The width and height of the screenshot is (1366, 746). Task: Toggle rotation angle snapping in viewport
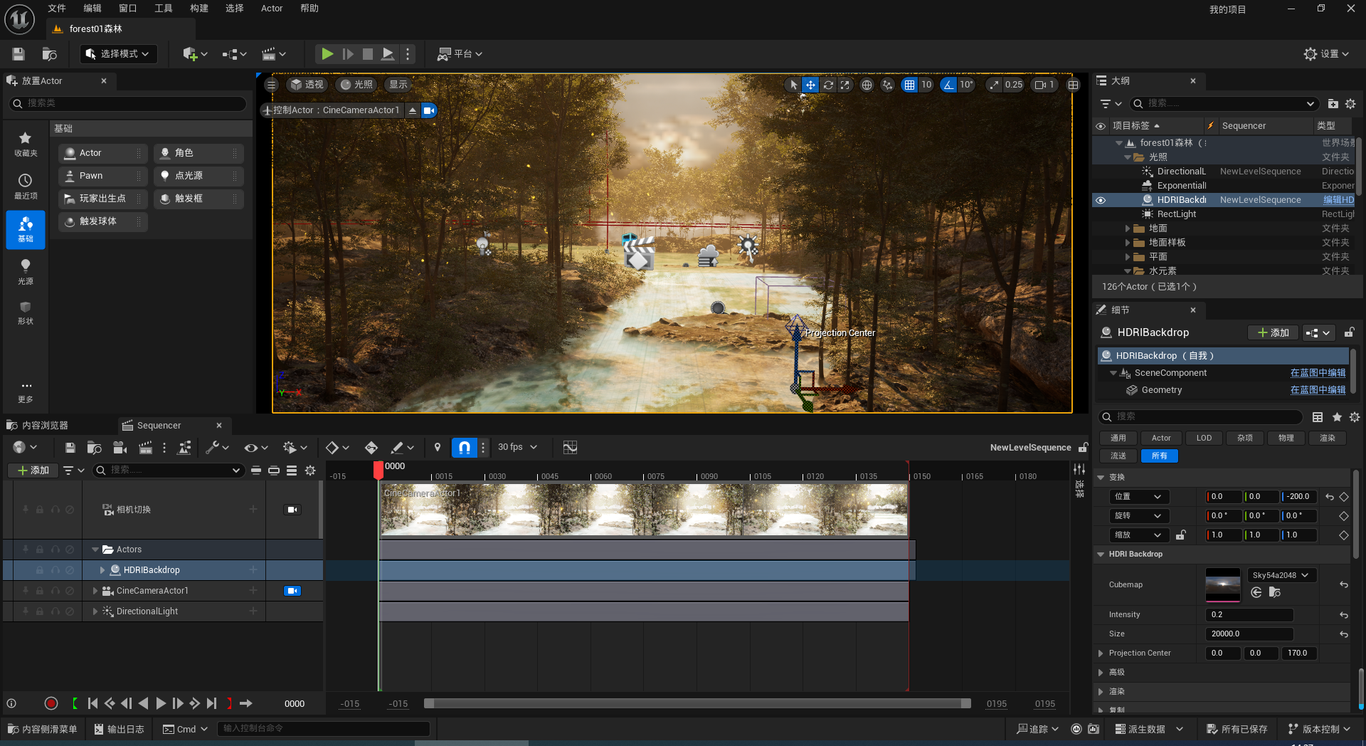click(x=949, y=85)
